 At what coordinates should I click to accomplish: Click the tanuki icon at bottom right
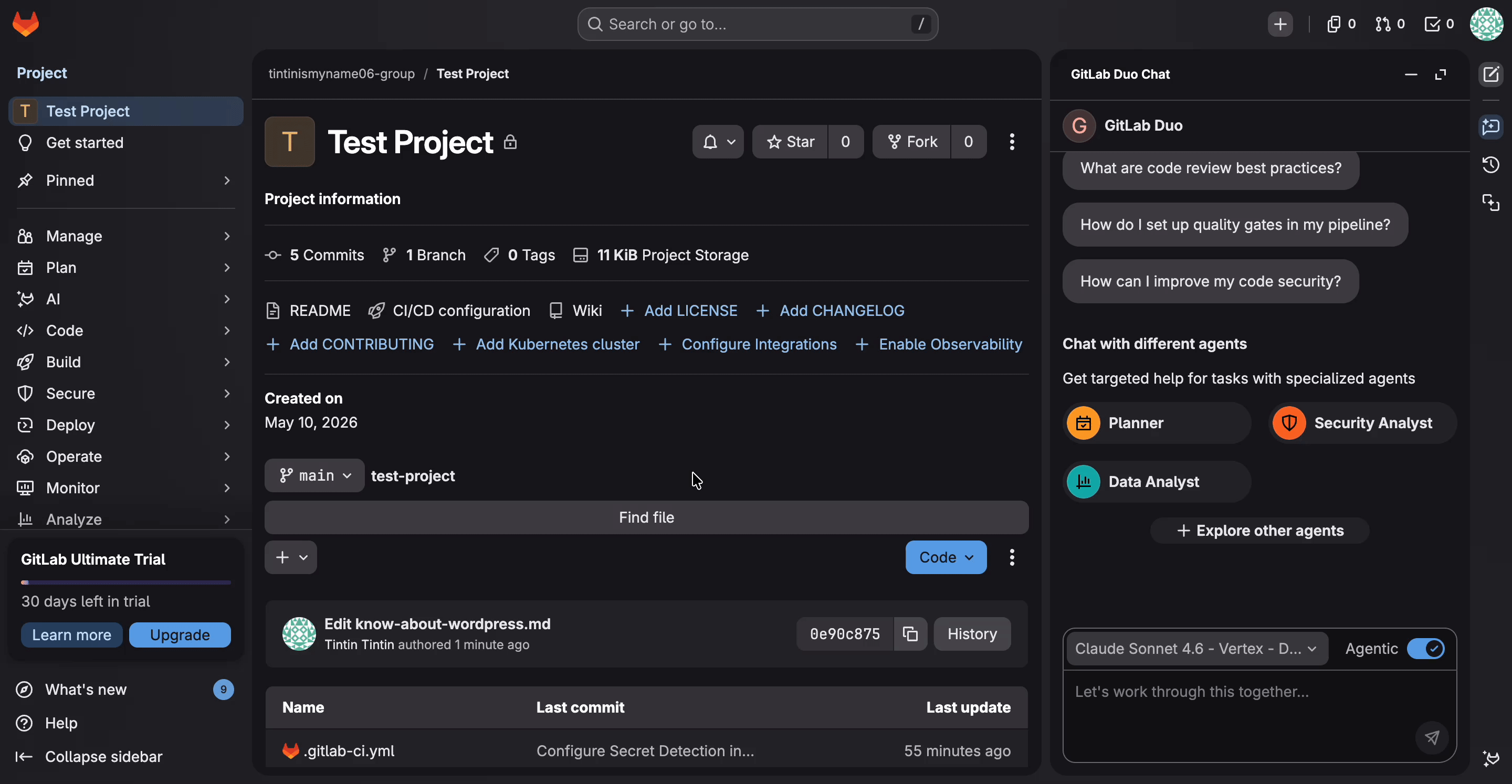(x=1491, y=758)
